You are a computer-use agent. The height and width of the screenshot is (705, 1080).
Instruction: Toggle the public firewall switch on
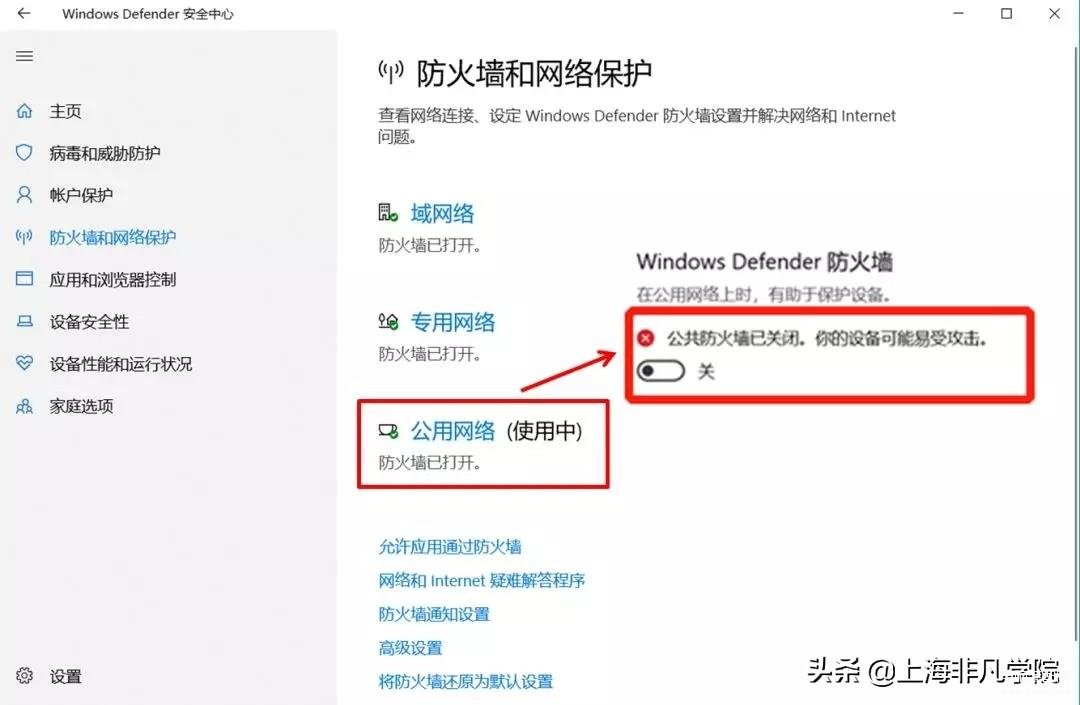coord(661,371)
